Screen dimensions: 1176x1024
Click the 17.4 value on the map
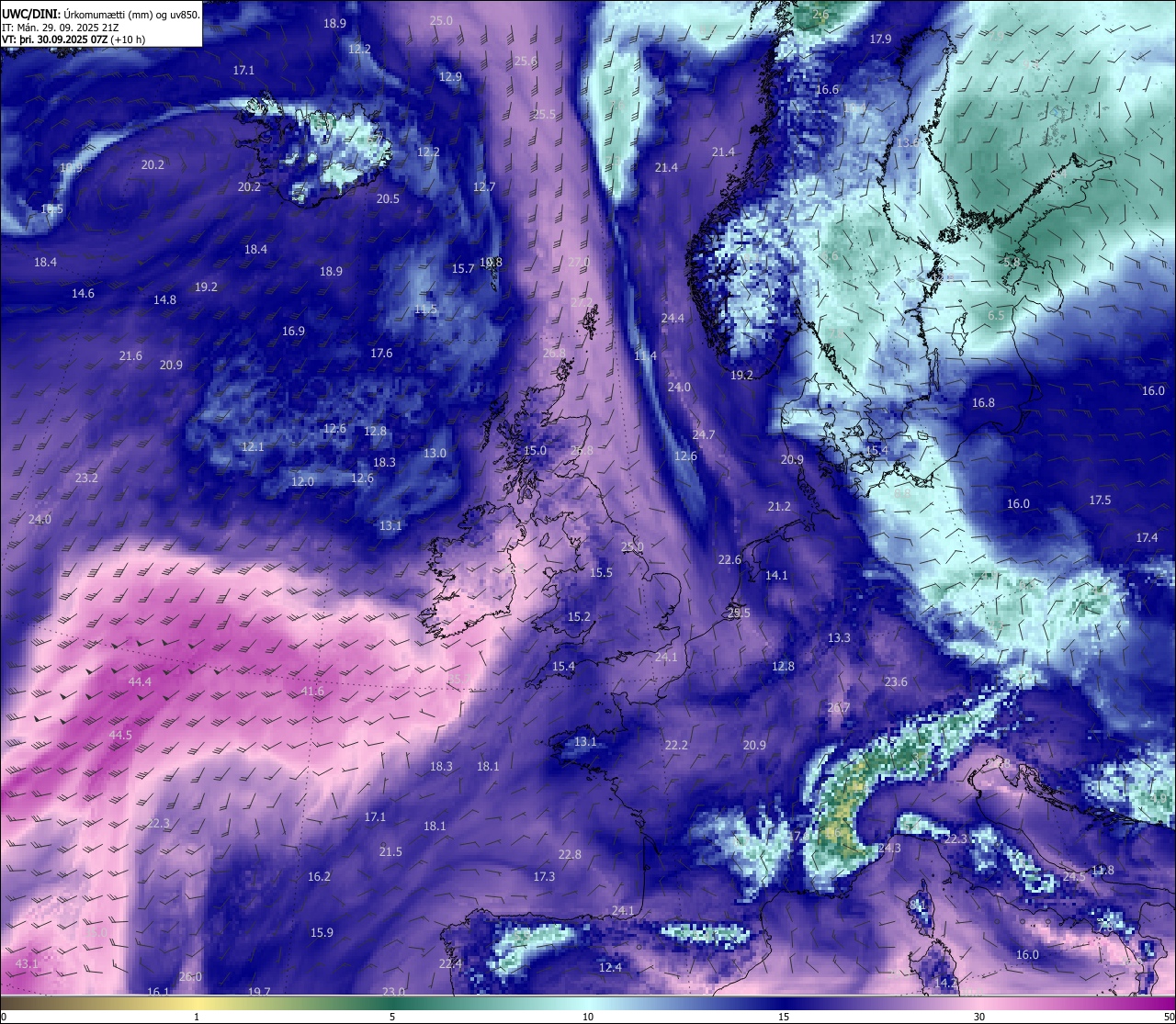(1147, 537)
